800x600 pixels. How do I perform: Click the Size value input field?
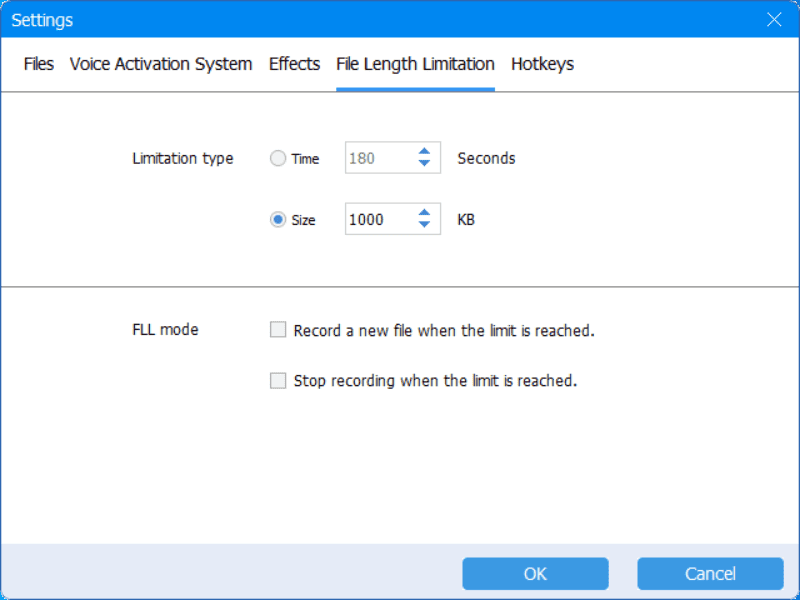pyautogui.click(x=377, y=220)
